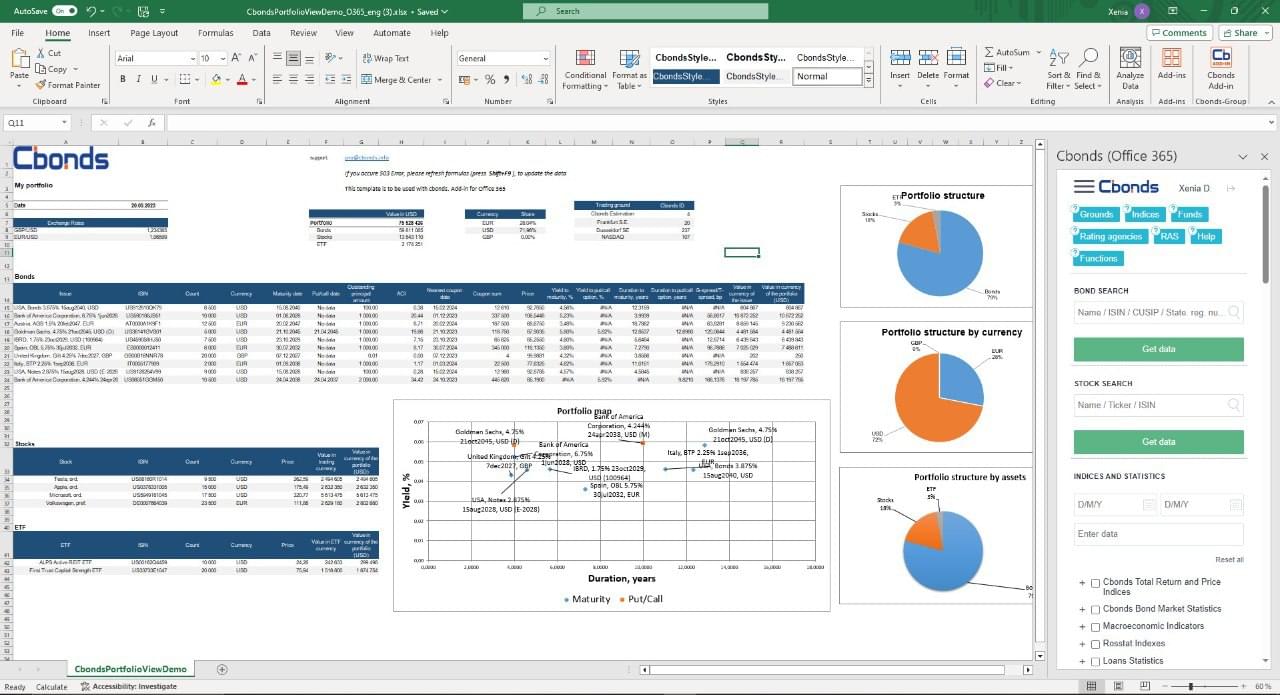Switch to the Page Layout tab
Image resolution: width=1280 pixels, height=695 pixels.
pyautogui.click(x=154, y=33)
